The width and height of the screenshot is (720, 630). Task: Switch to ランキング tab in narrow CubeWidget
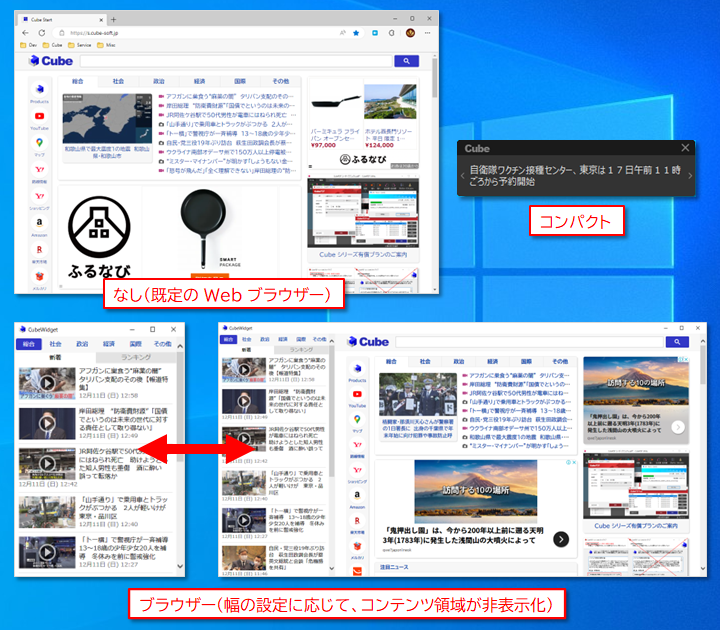pyautogui.click(x=136, y=357)
